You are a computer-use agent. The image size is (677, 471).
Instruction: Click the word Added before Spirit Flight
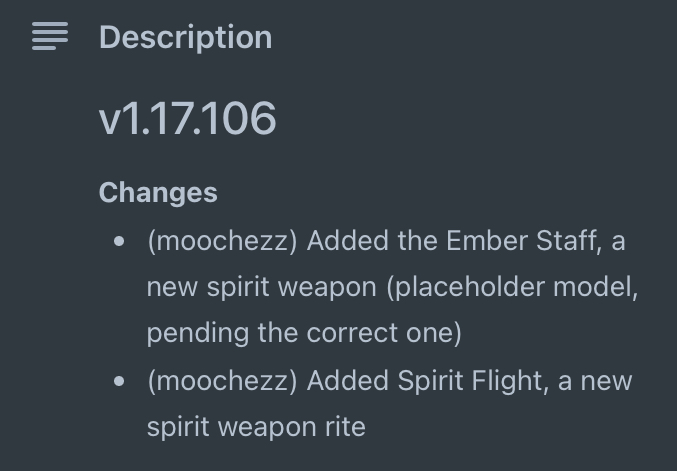click(348, 381)
